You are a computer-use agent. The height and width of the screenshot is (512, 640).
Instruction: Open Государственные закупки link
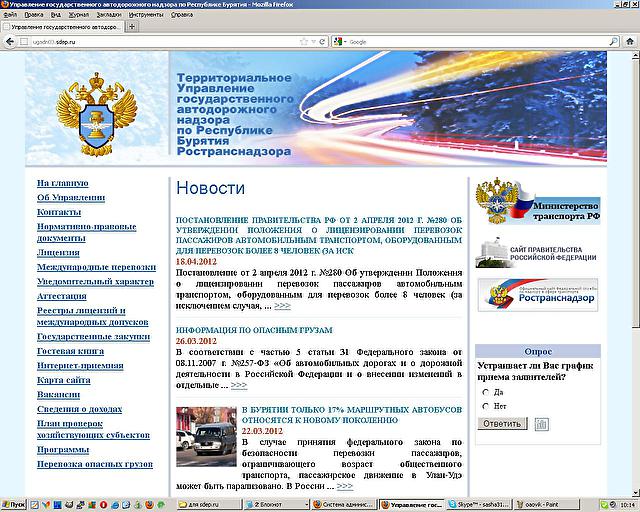tap(93, 337)
